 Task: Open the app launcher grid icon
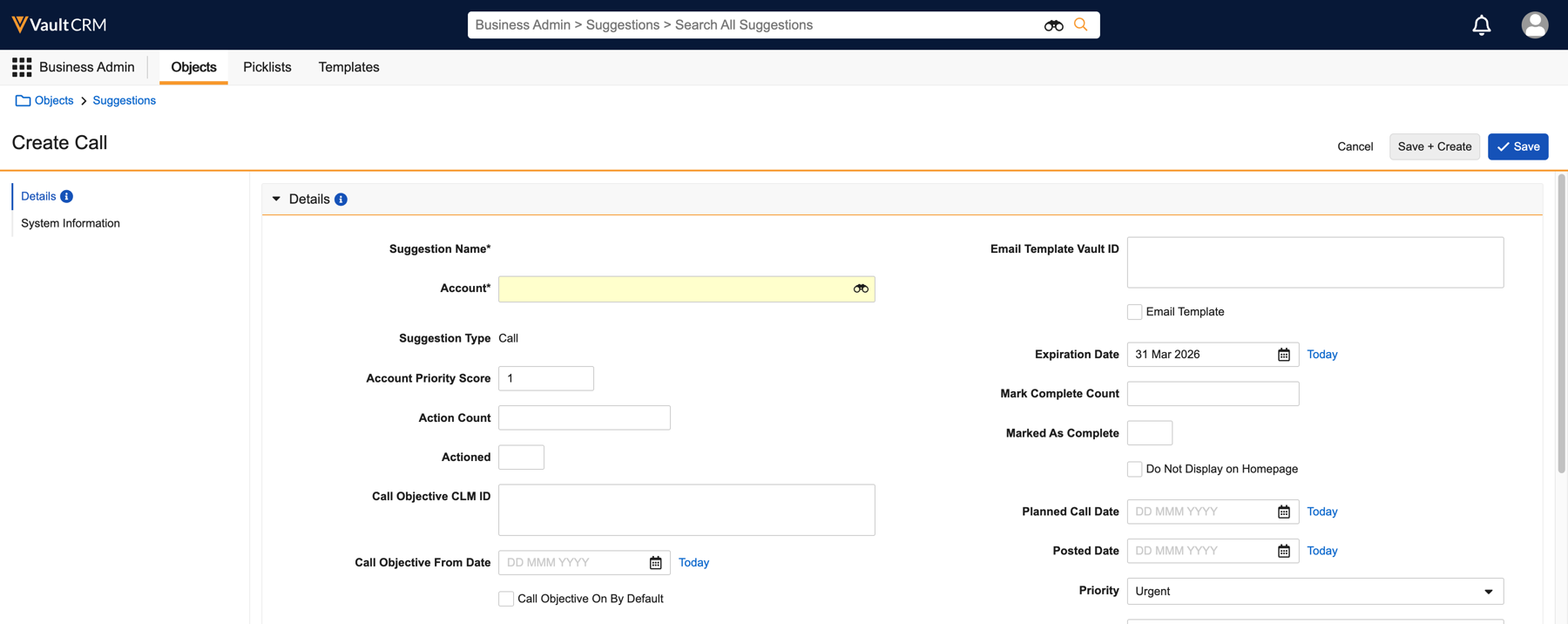[x=22, y=67]
